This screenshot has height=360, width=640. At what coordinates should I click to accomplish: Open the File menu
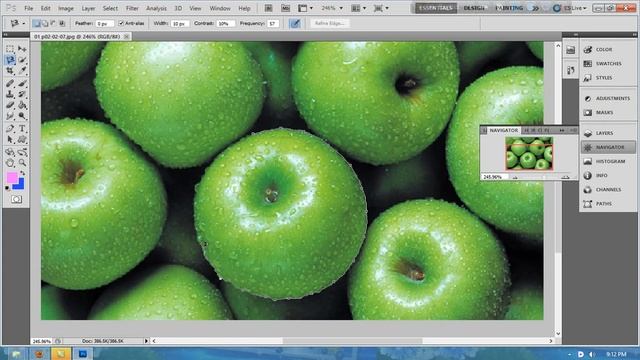[29, 8]
